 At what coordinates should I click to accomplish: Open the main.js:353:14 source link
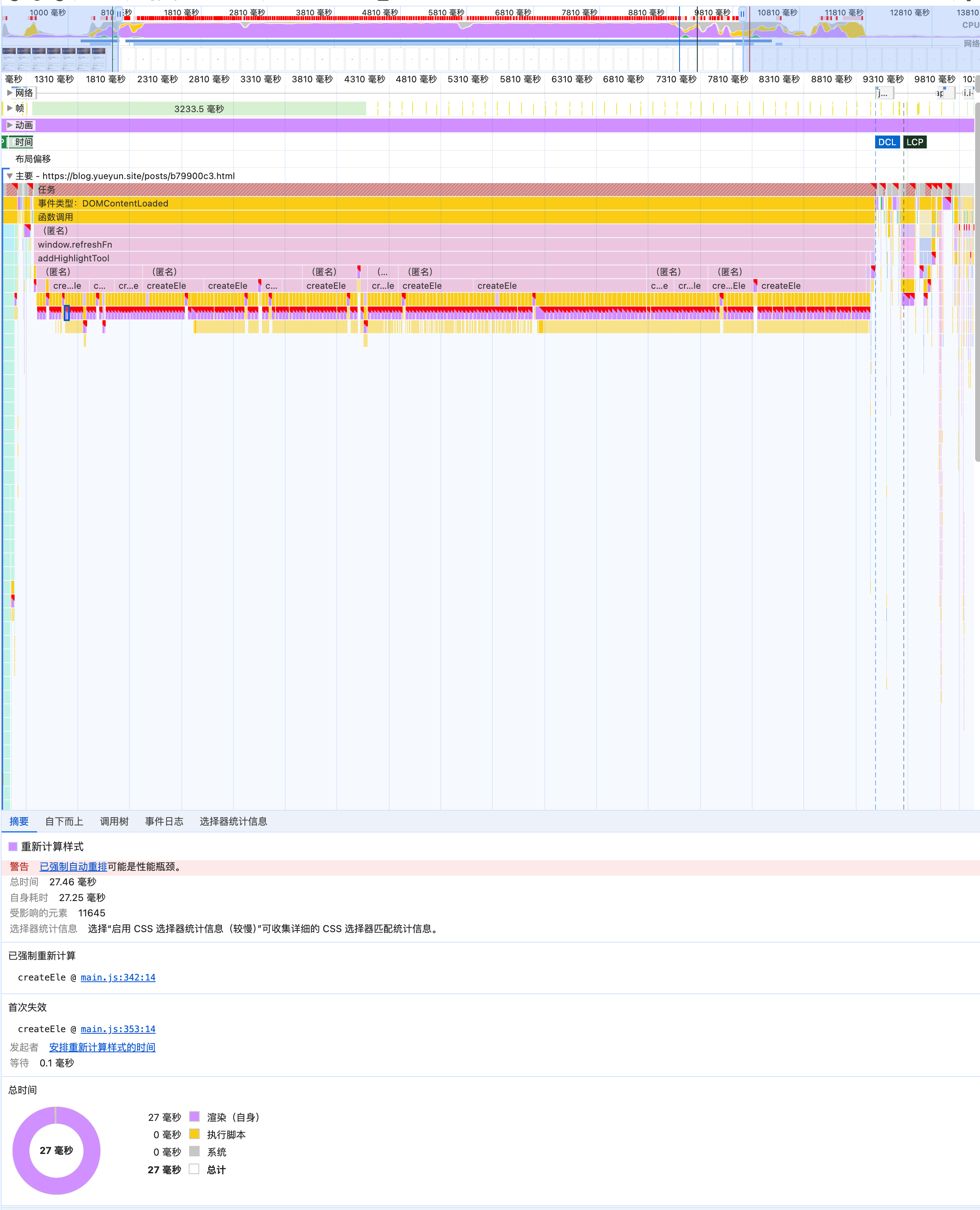click(x=118, y=1029)
